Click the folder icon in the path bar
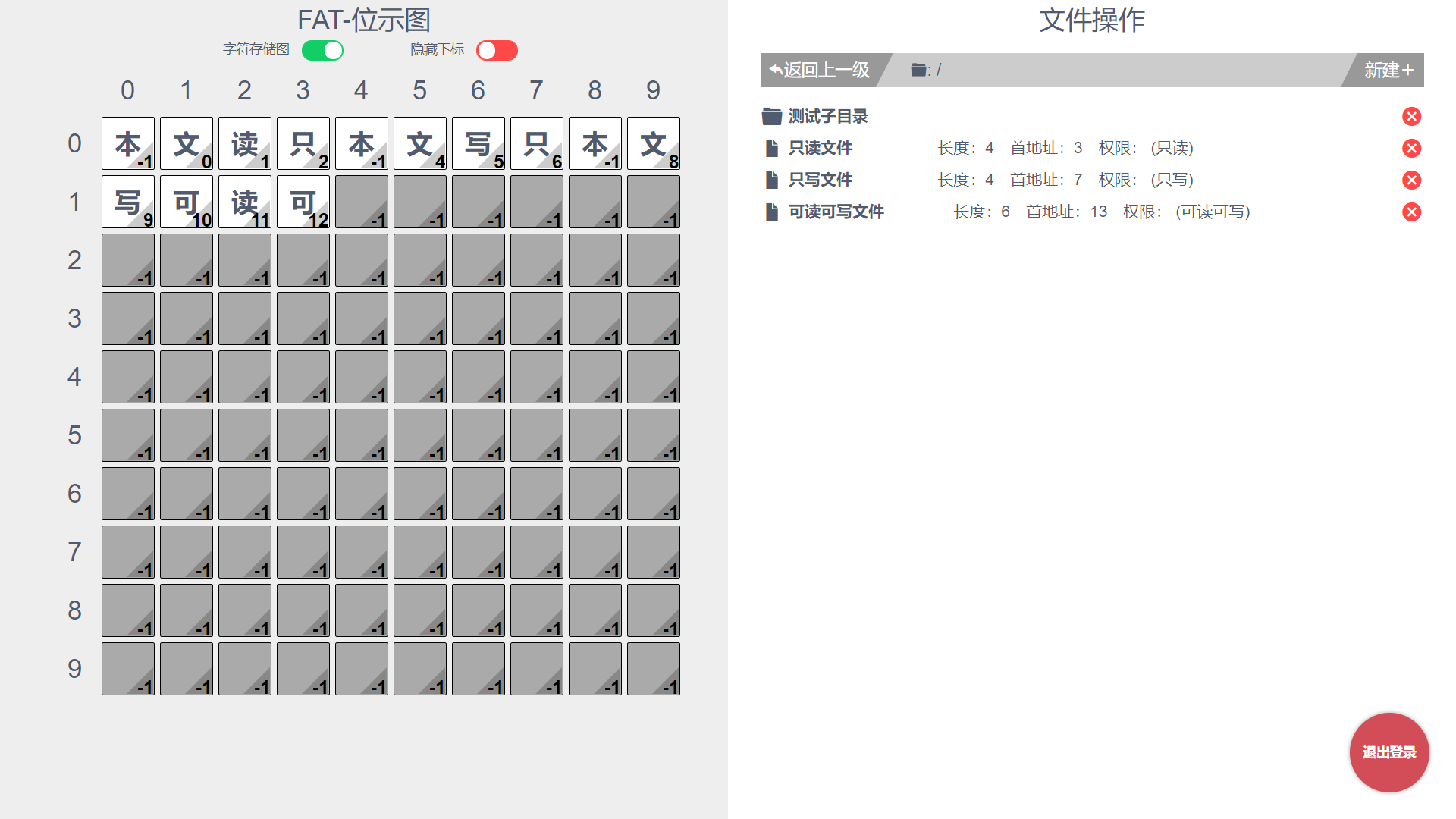 pos(918,70)
